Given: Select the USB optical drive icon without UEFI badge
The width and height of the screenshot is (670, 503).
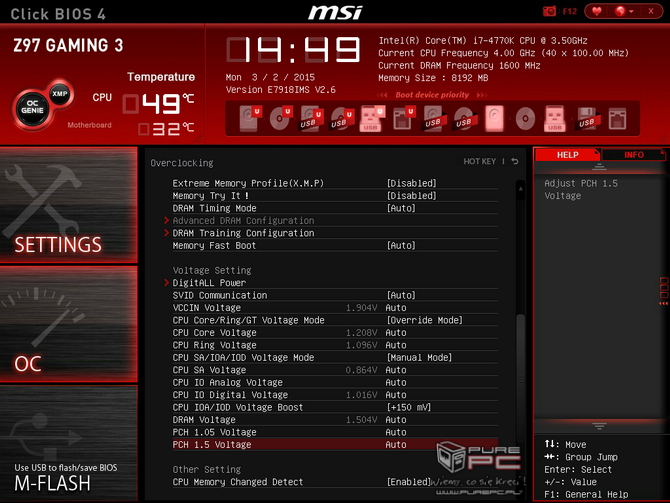Looking at the screenshot, I should click(465, 118).
